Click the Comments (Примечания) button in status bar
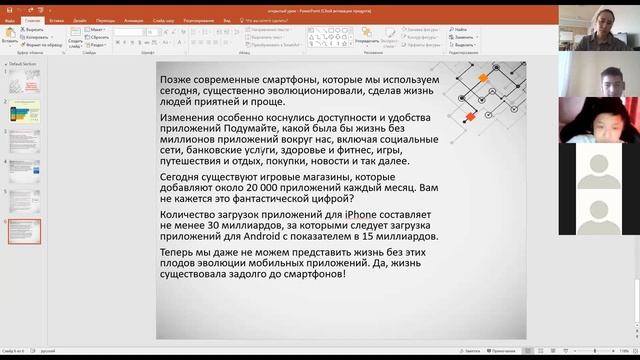Image resolution: width=640 pixels, height=360 pixels. (501, 351)
